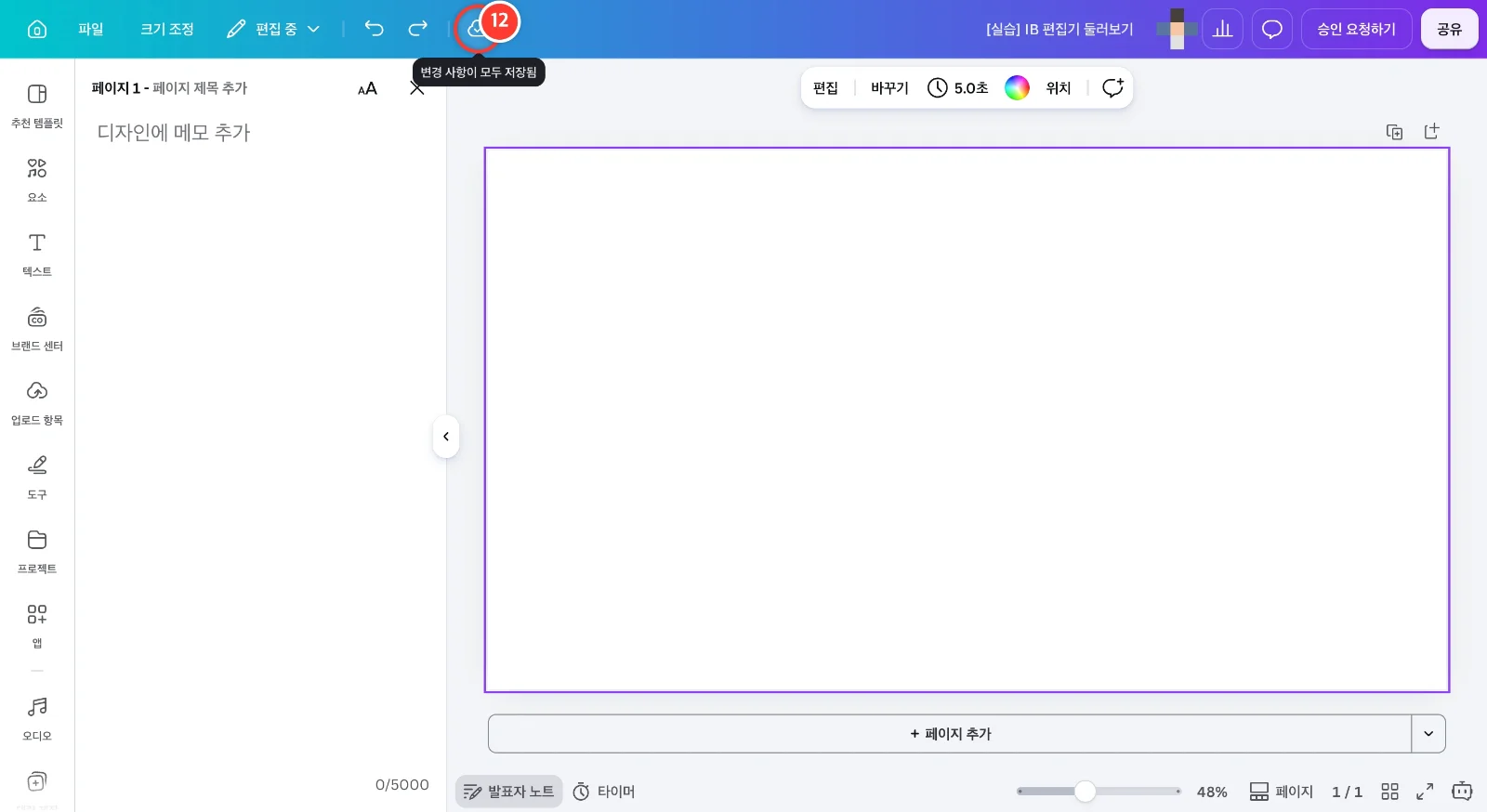
Task: Open the 요소 elements panel
Action: click(37, 180)
